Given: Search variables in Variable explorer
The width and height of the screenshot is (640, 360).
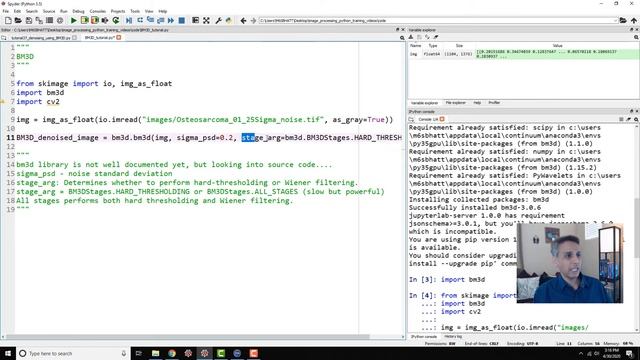Looking at the screenshot, I should [x=636, y=37].
